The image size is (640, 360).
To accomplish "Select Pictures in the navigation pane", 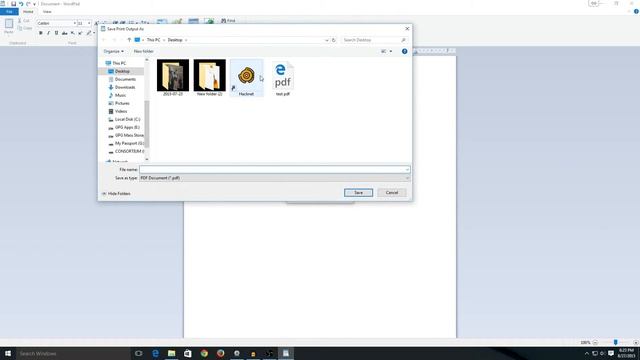I will tap(122, 103).
